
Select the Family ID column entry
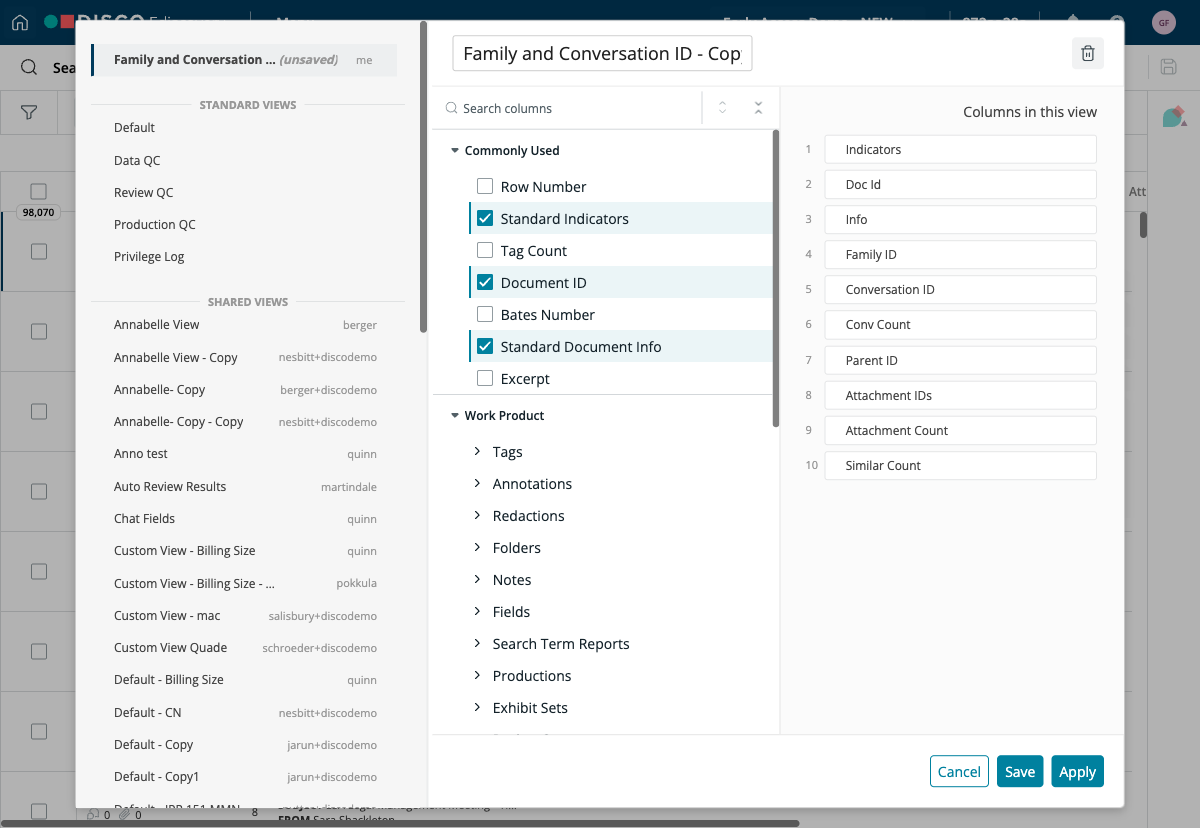960,254
